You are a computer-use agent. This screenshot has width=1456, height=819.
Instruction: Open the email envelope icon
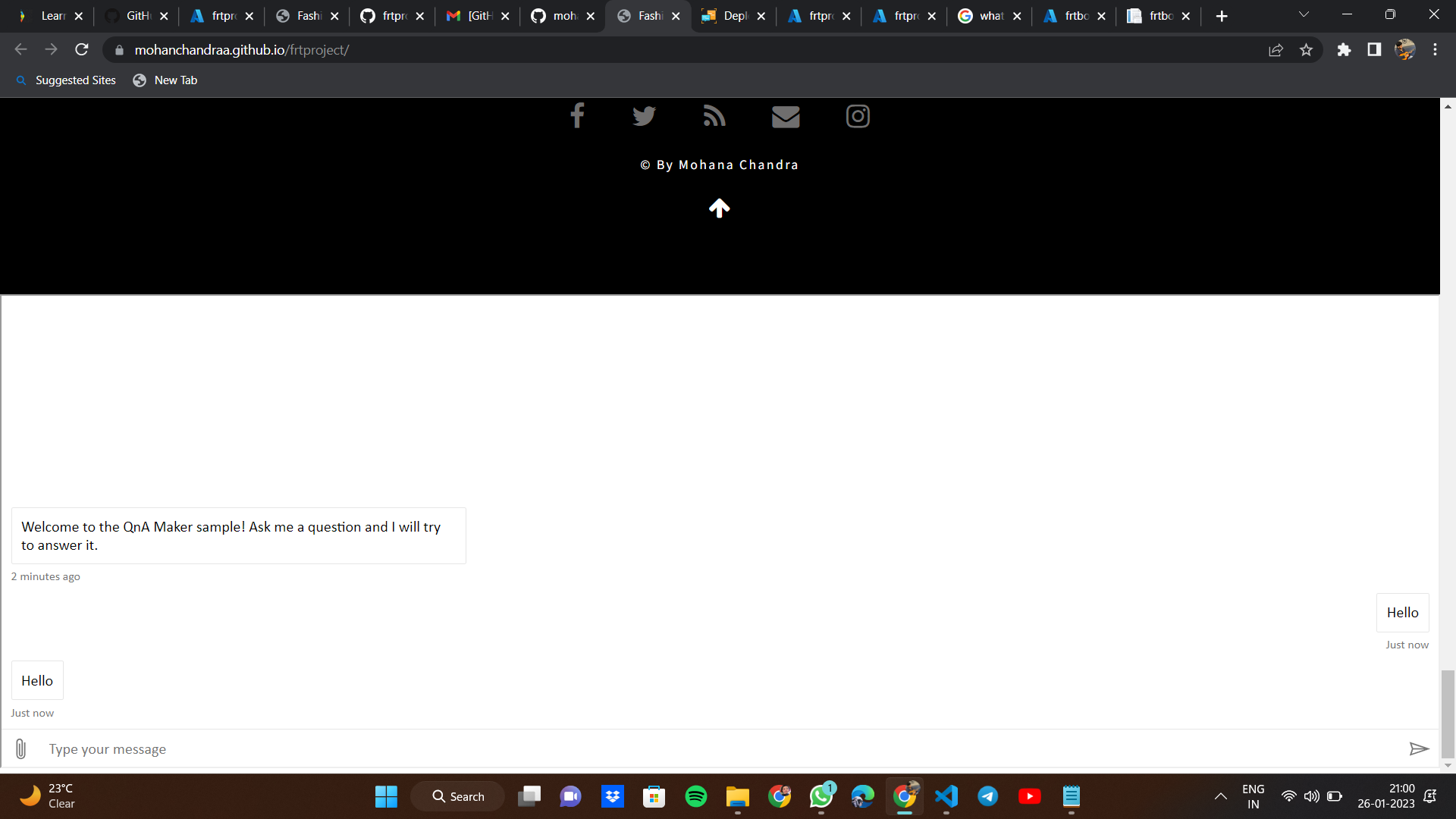coord(786,116)
